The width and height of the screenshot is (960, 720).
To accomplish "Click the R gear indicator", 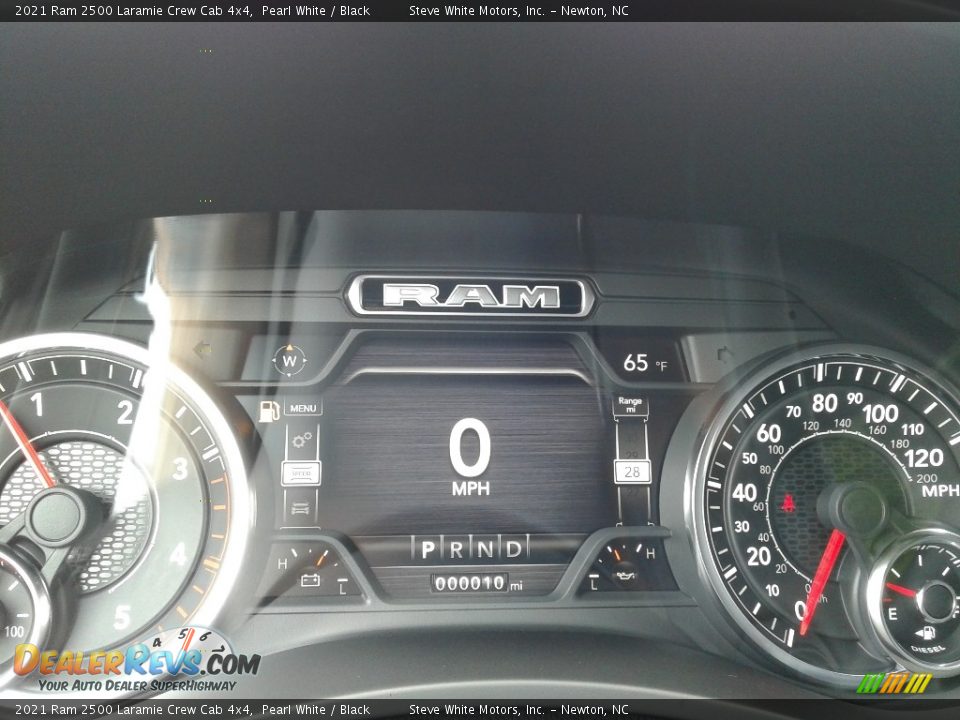I will coord(456,549).
